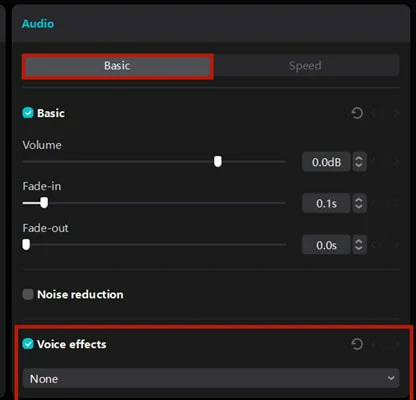Viewport: 416px width, 400px height.
Task: Click the Fade-out slider handle
Action: [x=26, y=244]
